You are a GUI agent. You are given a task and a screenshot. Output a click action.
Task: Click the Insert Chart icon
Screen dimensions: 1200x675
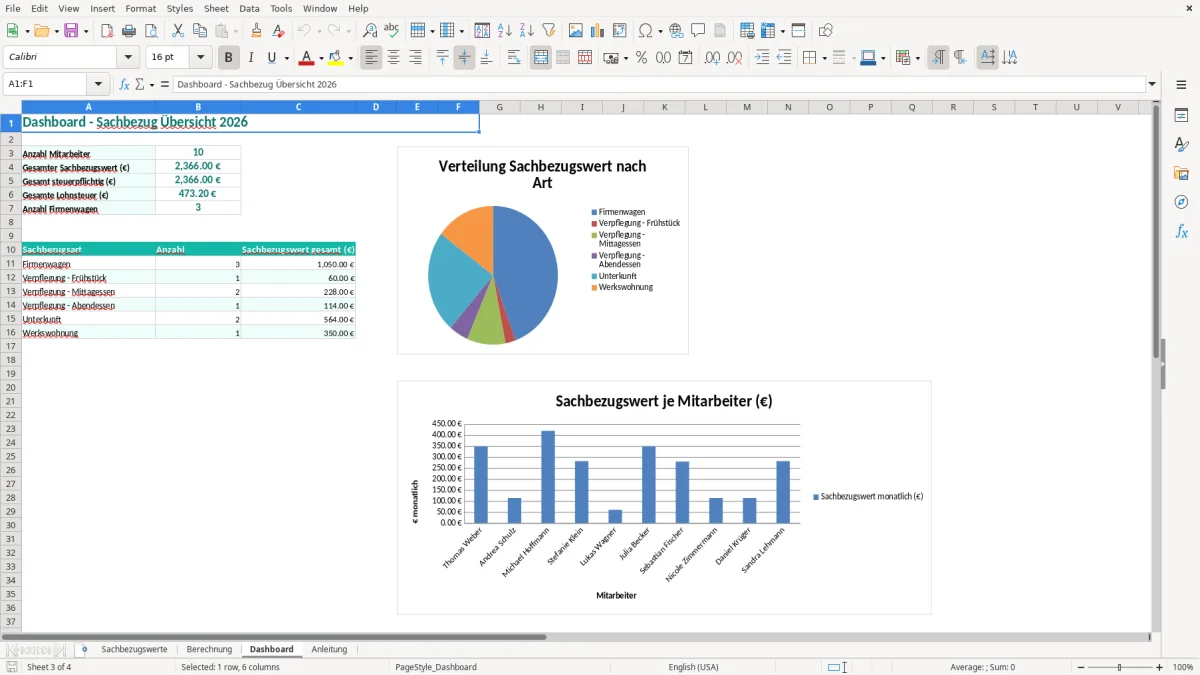tap(598, 31)
